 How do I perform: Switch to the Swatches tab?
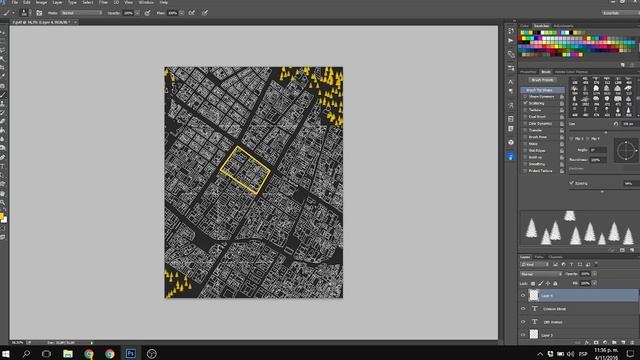coord(542,26)
